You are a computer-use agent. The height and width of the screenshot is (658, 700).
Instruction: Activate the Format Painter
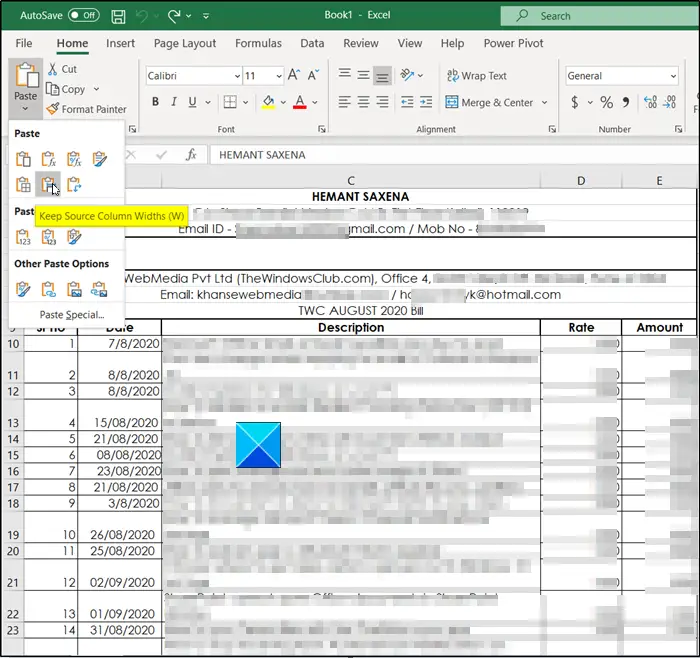point(87,109)
